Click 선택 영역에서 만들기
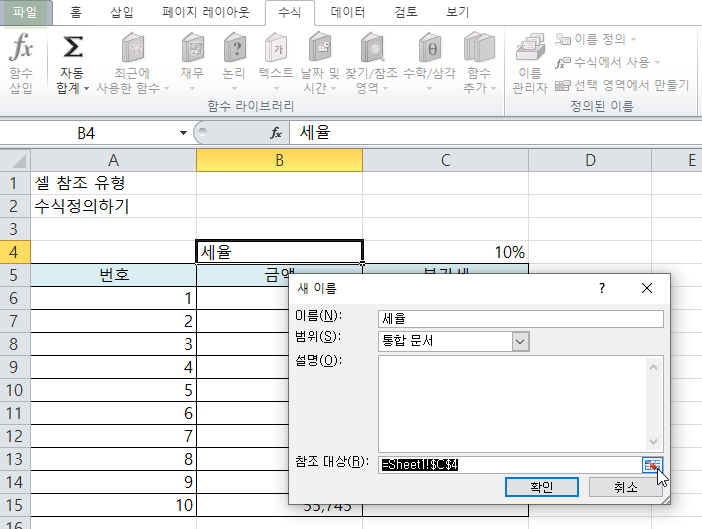 pos(622,85)
